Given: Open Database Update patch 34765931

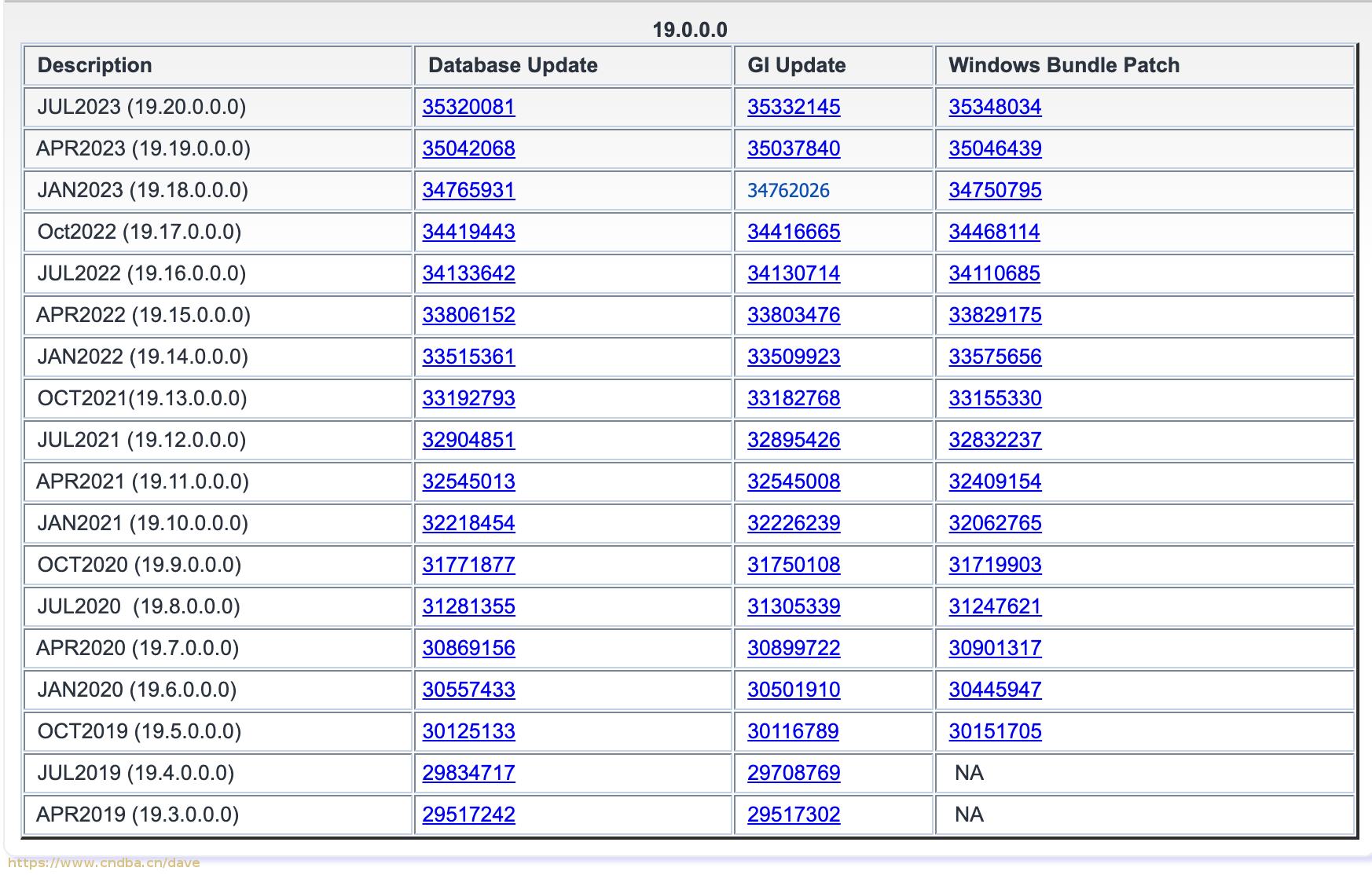Looking at the screenshot, I should [468, 190].
